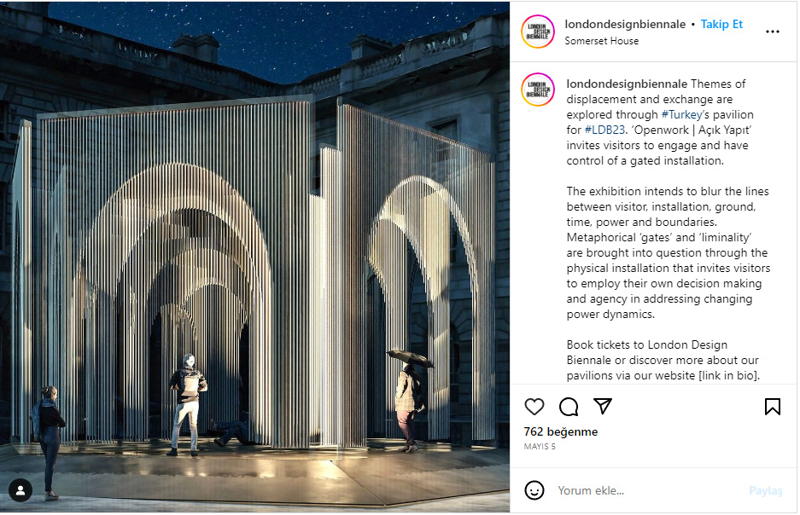The width and height of the screenshot is (800, 515).
Task: Follow account with Takip Et
Action: point(721,24)
